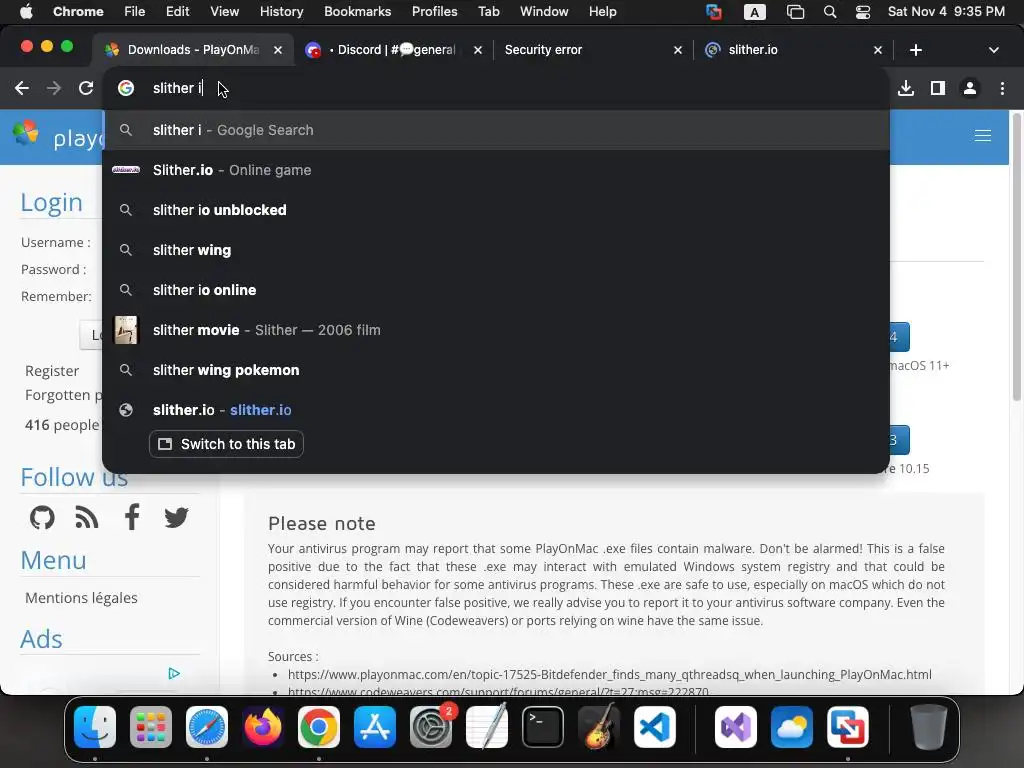The width and height of the screenshot is (1024, 768).
Task: Switch to the Discord general tab
Action: coord(392,50)
